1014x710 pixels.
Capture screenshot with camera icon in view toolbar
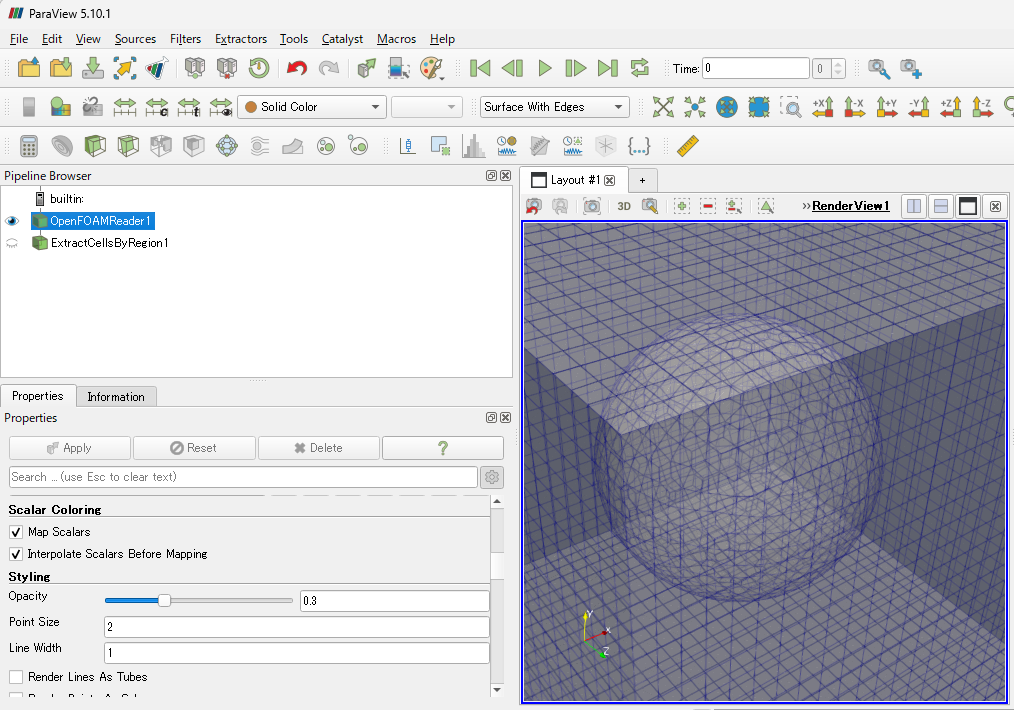(592, 206)
